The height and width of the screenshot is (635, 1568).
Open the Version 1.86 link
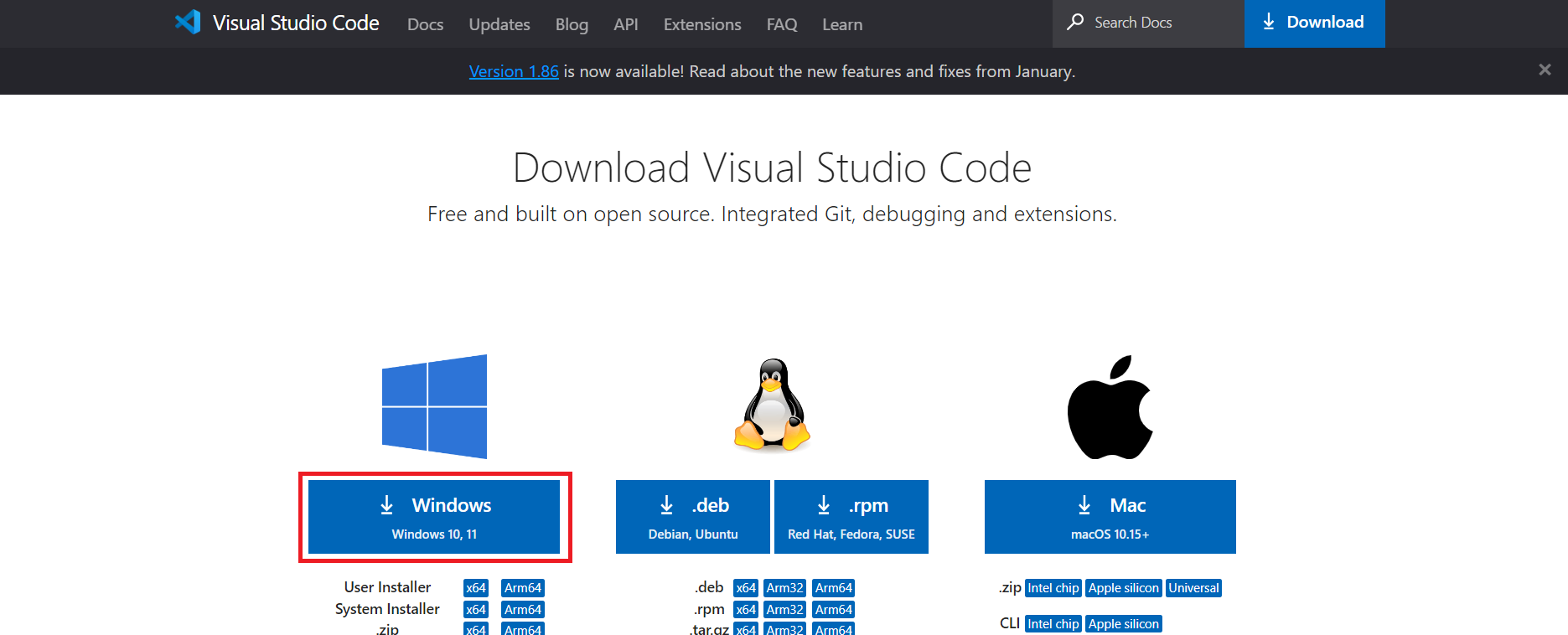(x=514, y=71)
